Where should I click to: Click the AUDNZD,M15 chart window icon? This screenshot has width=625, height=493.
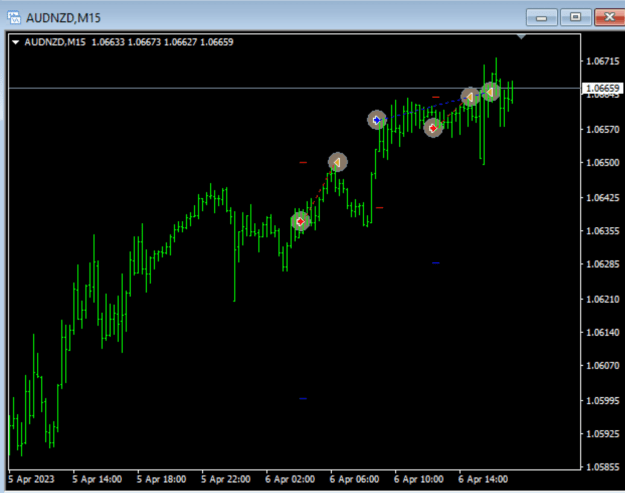(14, 17)
